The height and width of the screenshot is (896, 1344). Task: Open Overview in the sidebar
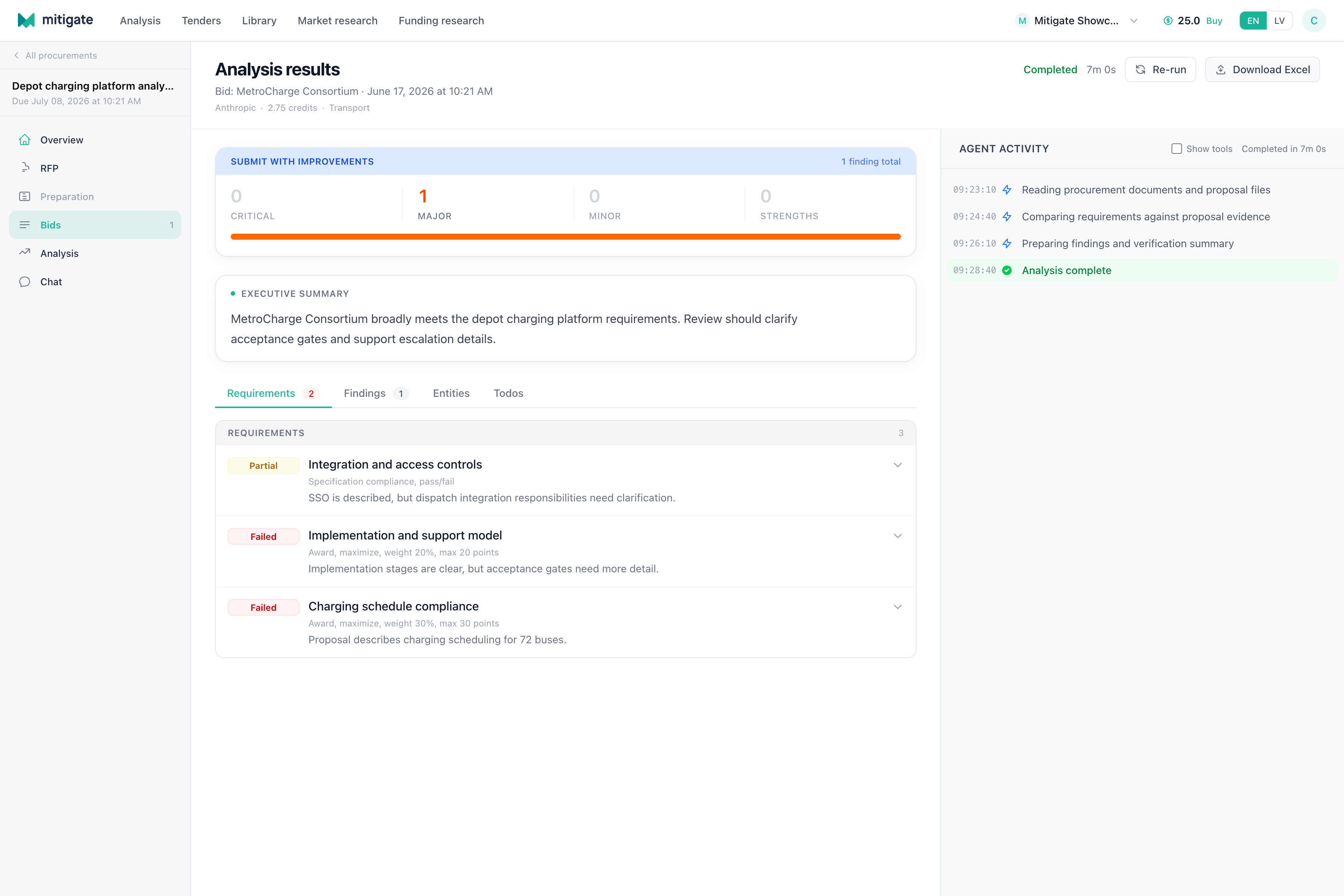point(95,139)
